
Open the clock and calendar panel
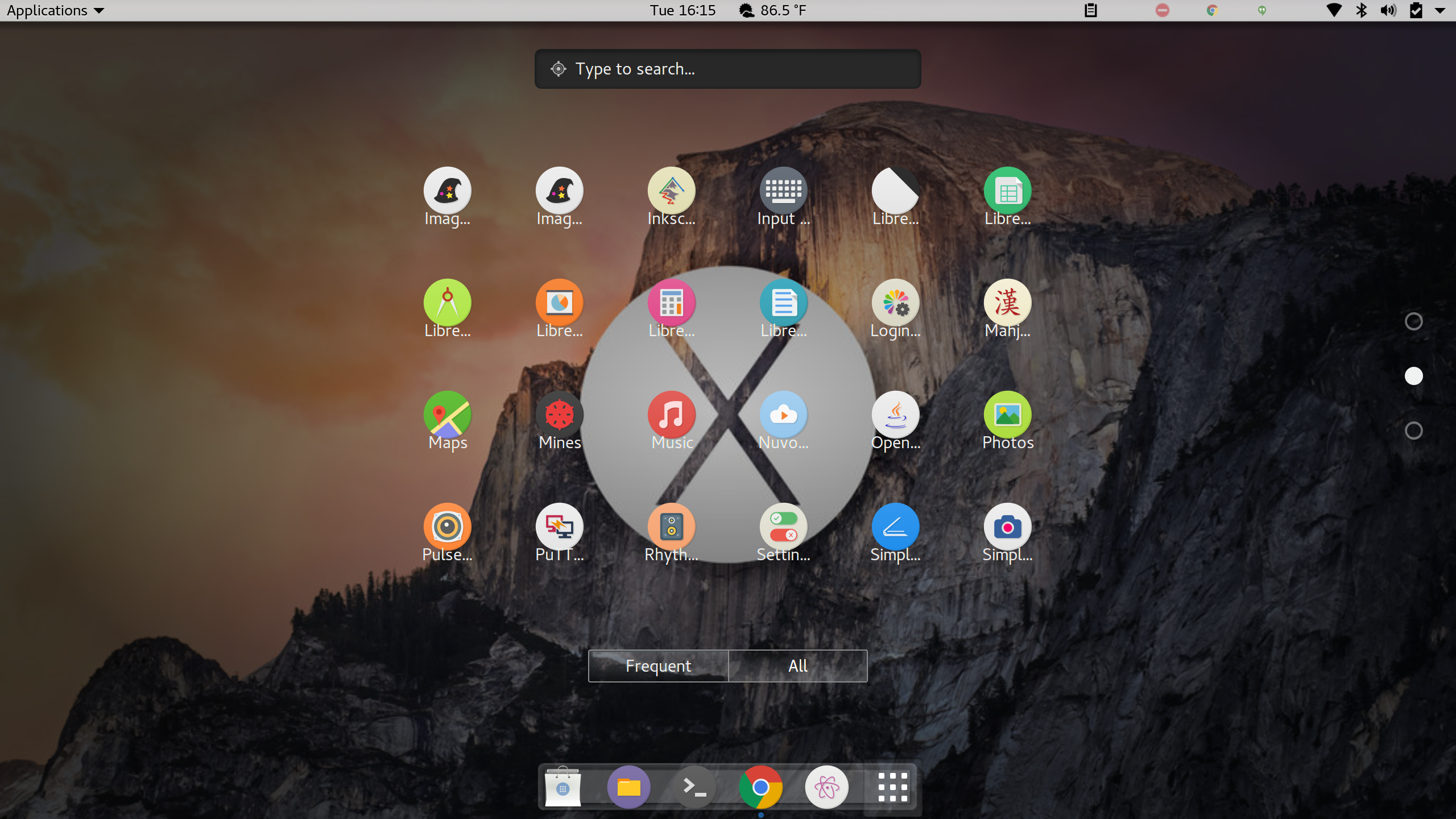pyautogui.click(x=682, y=10)
